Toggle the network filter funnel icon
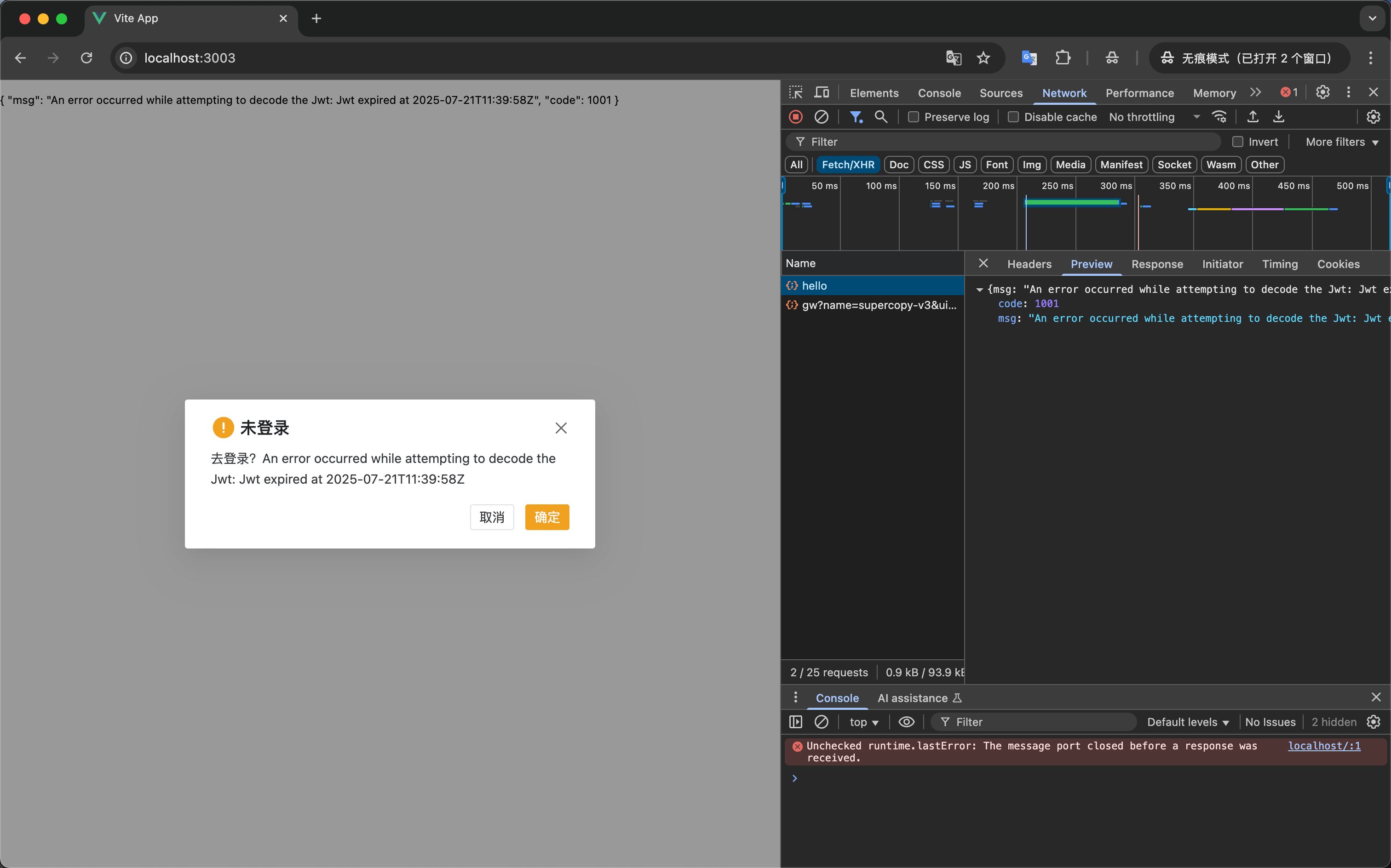 (x=856, y=117)
